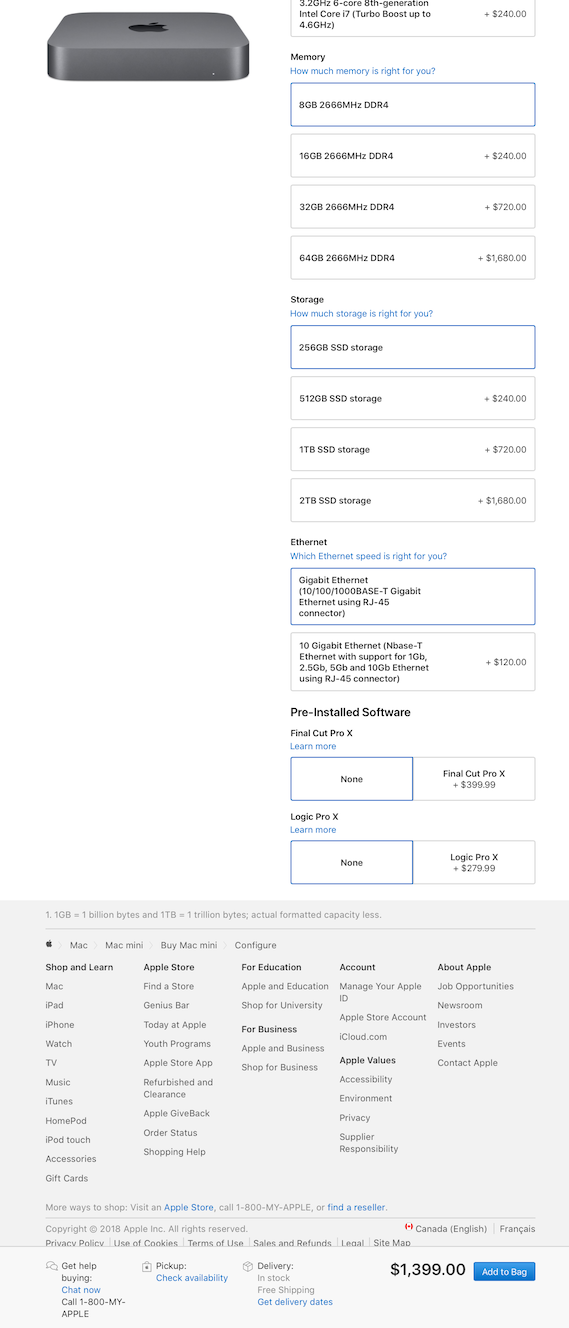Open Watch footer link
This screenshot has height=1328, width=569.
[x=59, y=1044]
